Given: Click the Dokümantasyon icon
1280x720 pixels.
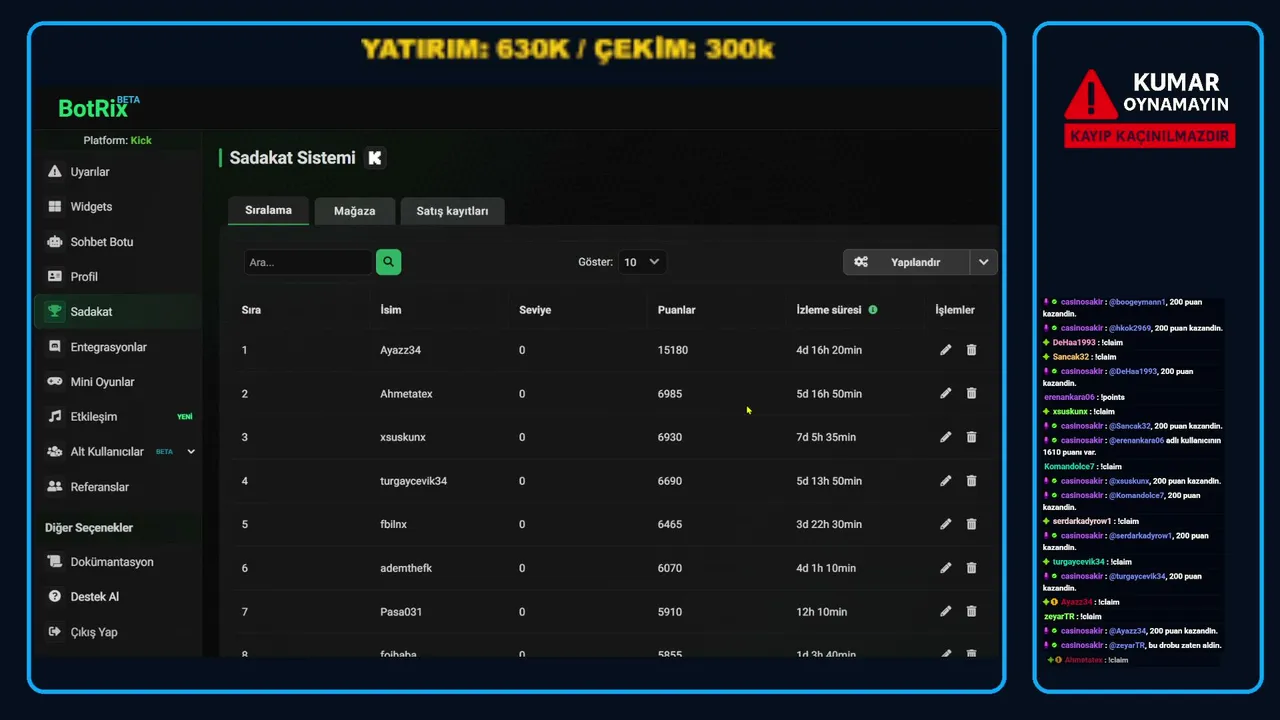Looking at the screenshot, I should click(x=54, y=562).
